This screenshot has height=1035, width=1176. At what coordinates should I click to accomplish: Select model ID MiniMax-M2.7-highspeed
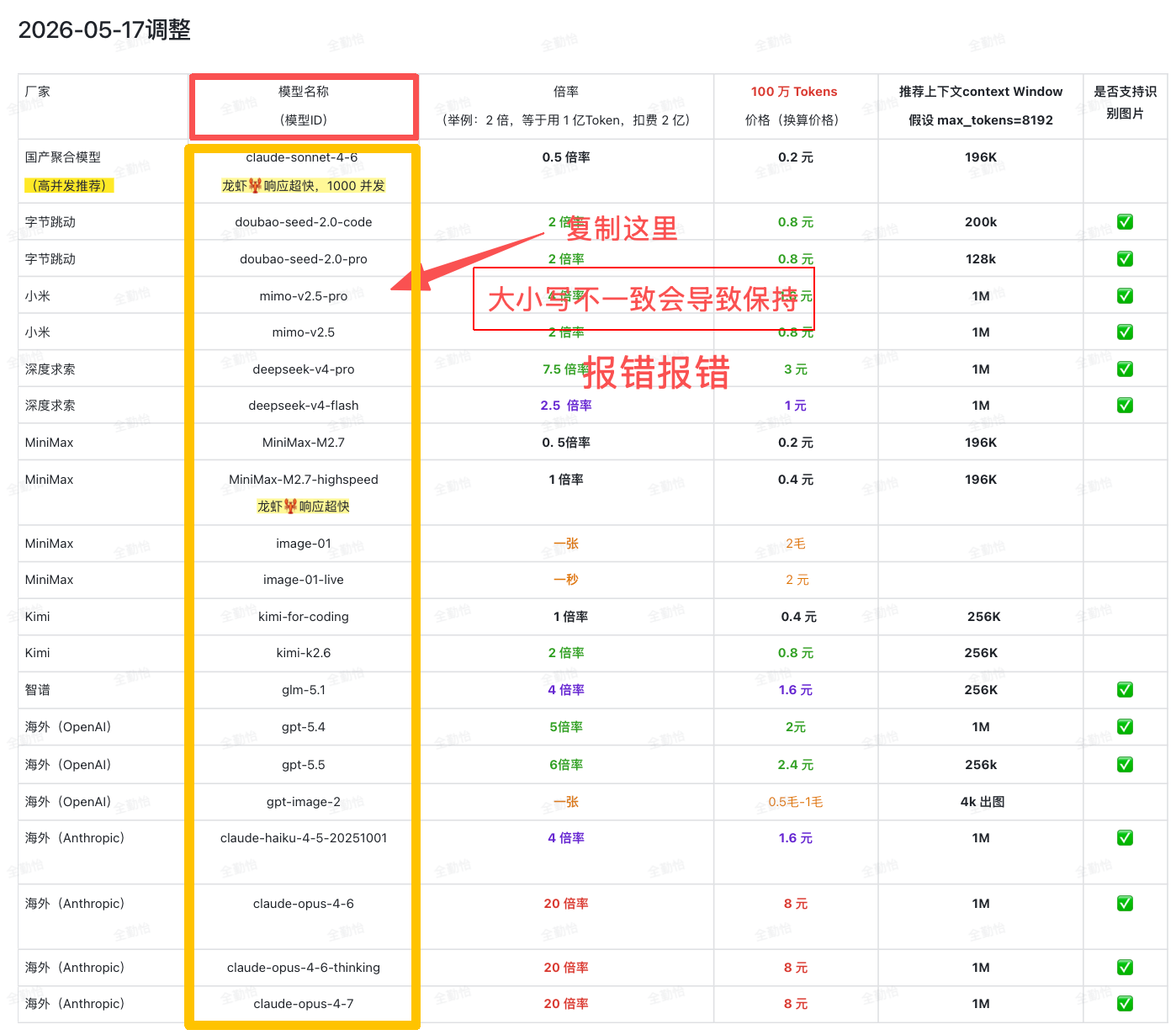[304, 480]
